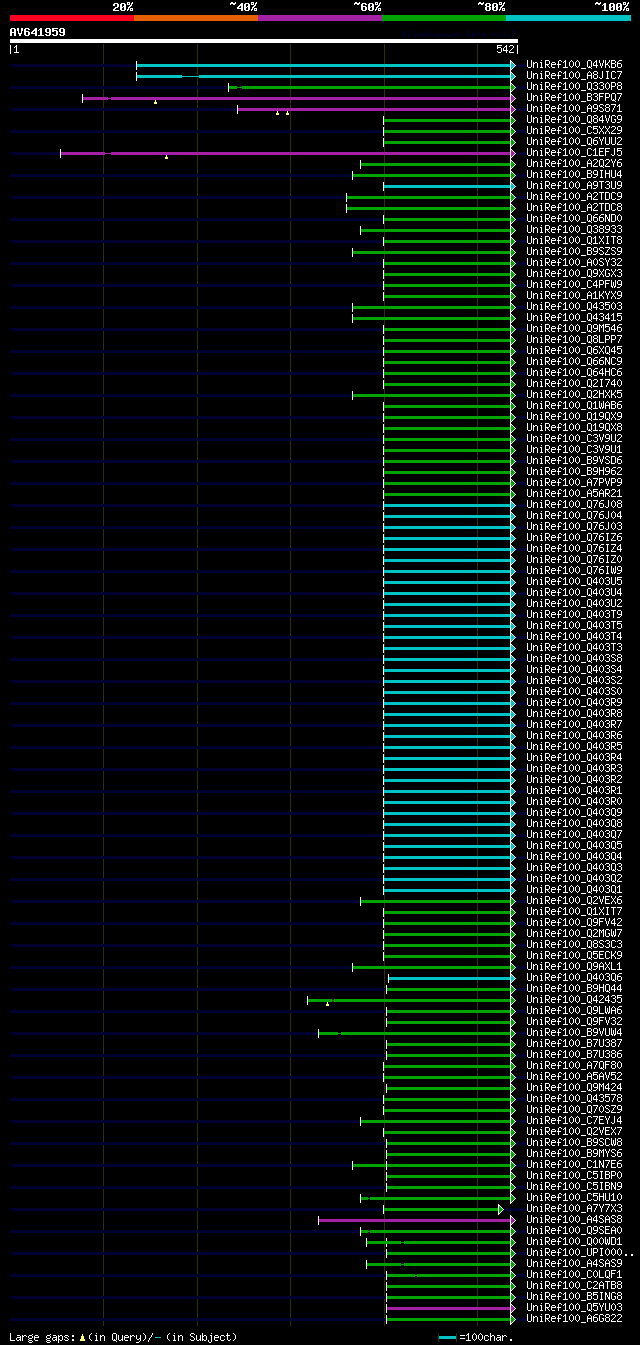
Task: Click the green alignment bar of UniRef100_Q42435
Action: tap(410, 1000)
